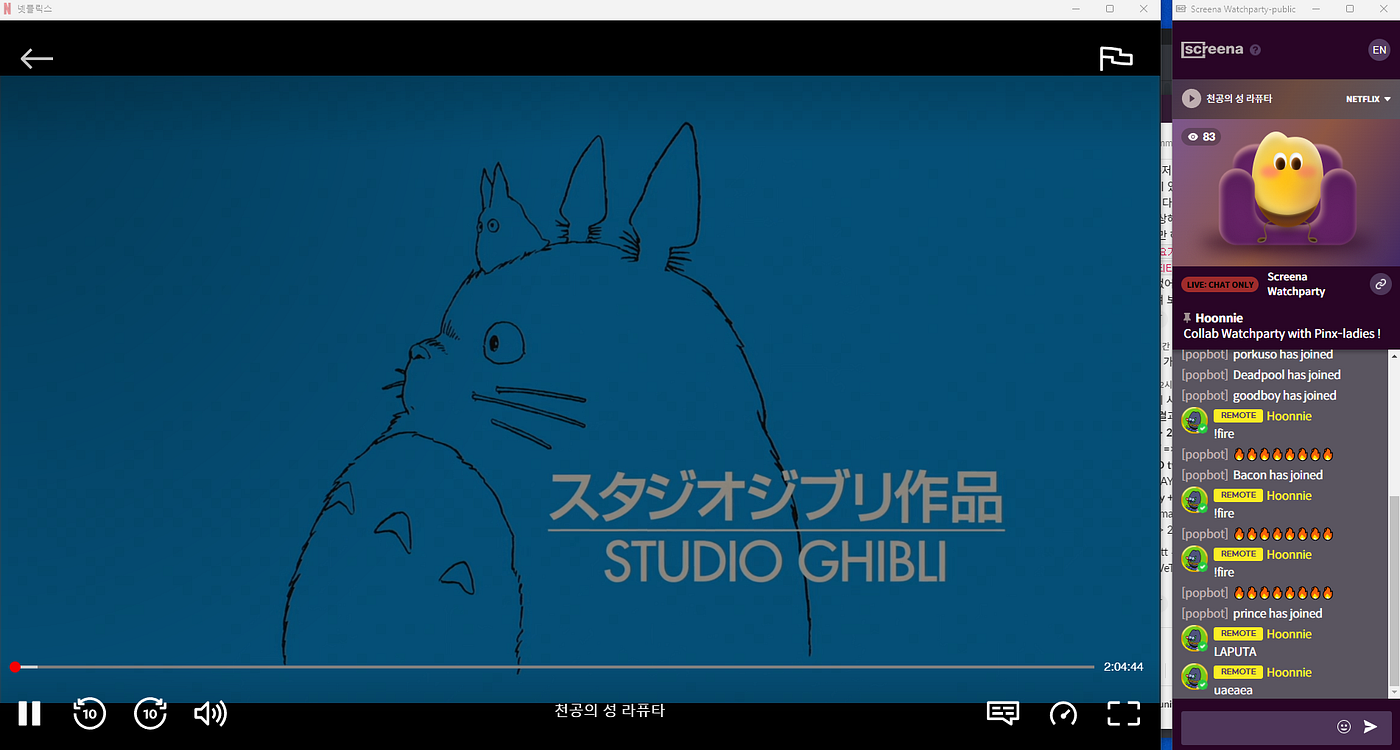Click 'goodboy has joined' chat line
The width and height of the screenshot is (1400, 750).
(x=1285, y=396)
